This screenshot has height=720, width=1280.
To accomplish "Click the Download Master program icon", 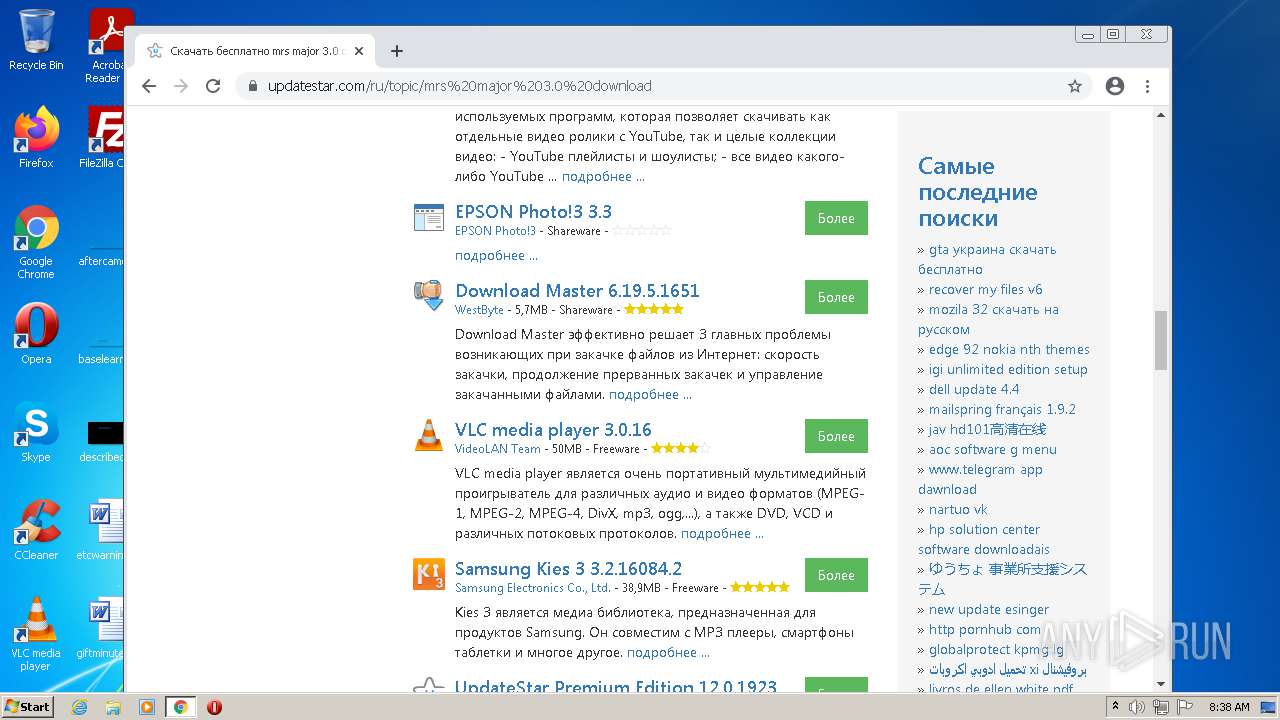I will click(x=428, y=296).
